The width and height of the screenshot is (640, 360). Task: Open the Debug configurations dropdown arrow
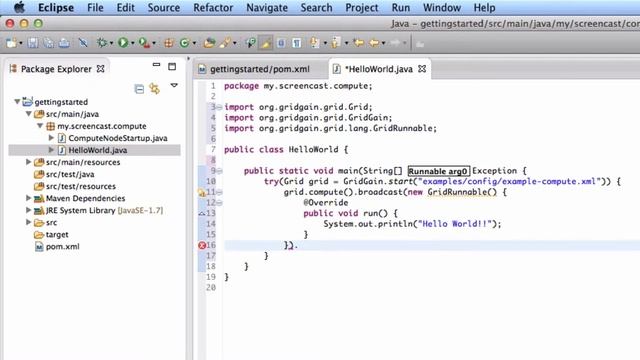[111, 43]
